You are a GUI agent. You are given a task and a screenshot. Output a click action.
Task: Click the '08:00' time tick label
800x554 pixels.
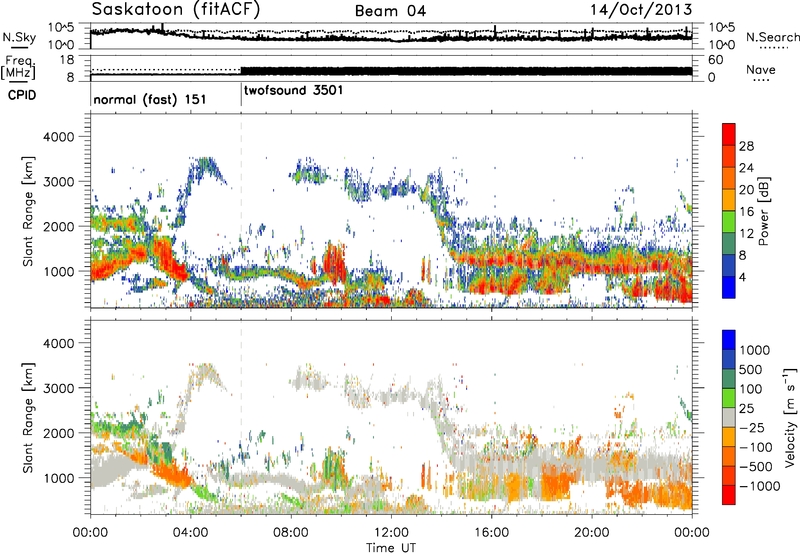291,533
